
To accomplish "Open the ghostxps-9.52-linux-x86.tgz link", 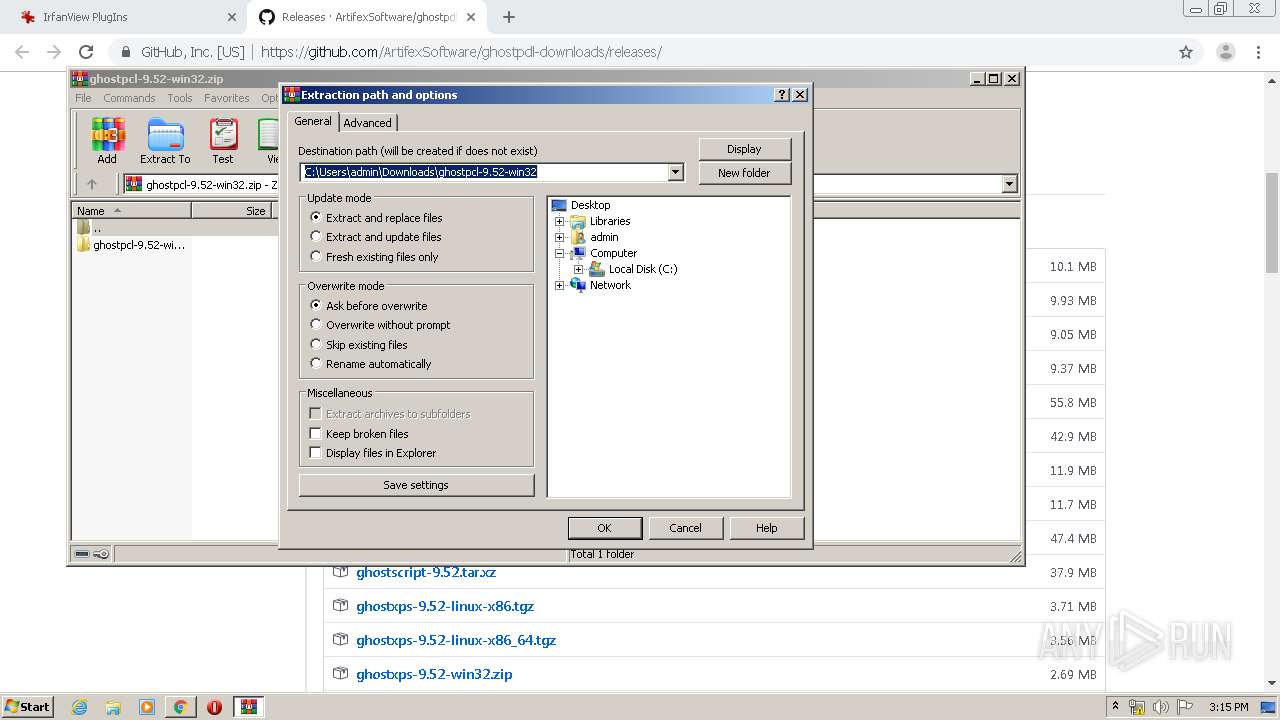I will point(445,606).
